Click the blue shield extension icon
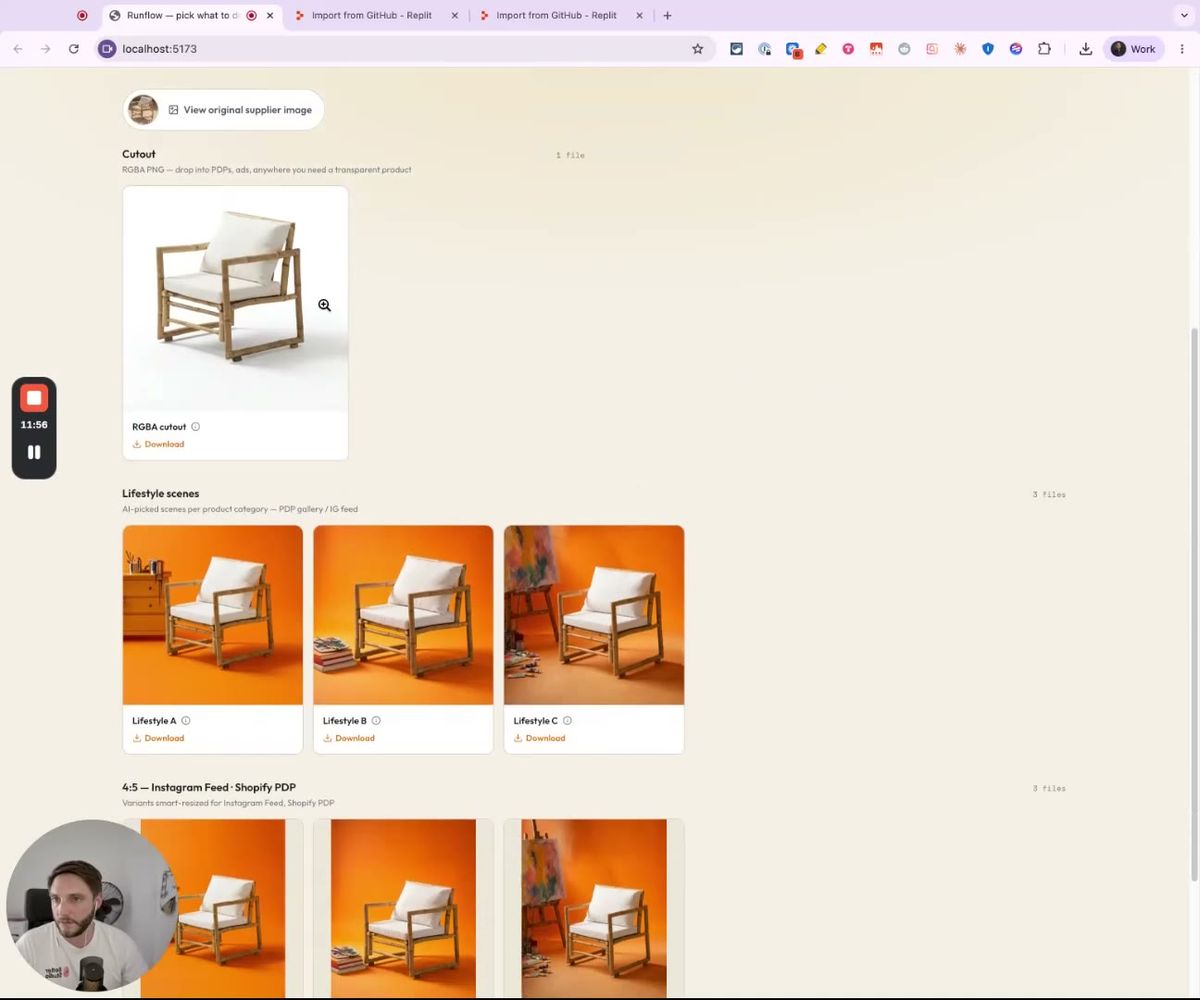Viewport: 1200px width, 1000px height. pos(988,49)
